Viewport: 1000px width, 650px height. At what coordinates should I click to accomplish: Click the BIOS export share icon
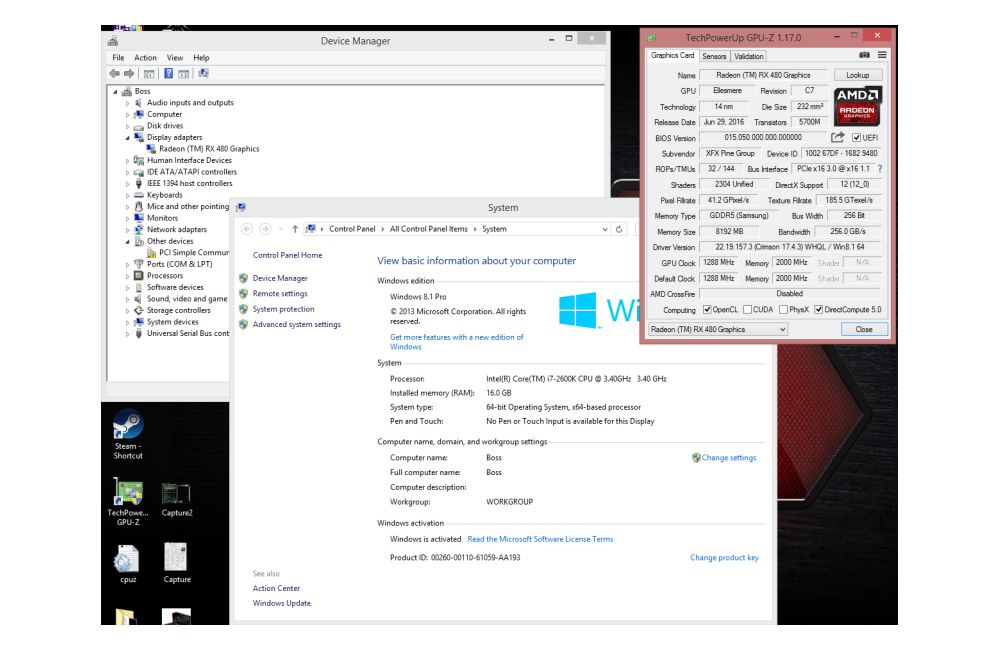pyautogui.click(x=838, y=137)
